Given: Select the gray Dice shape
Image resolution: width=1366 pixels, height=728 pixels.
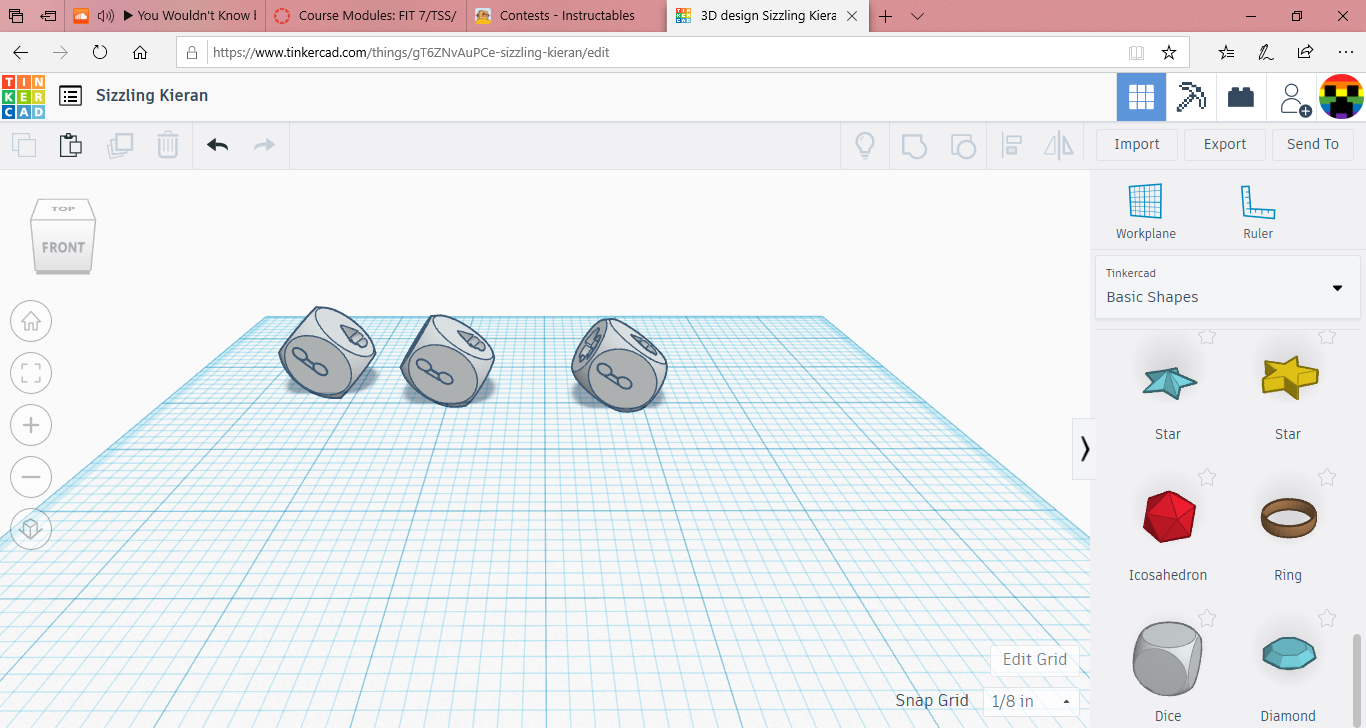Looking at the screenshot, I should coord(1168,659).
